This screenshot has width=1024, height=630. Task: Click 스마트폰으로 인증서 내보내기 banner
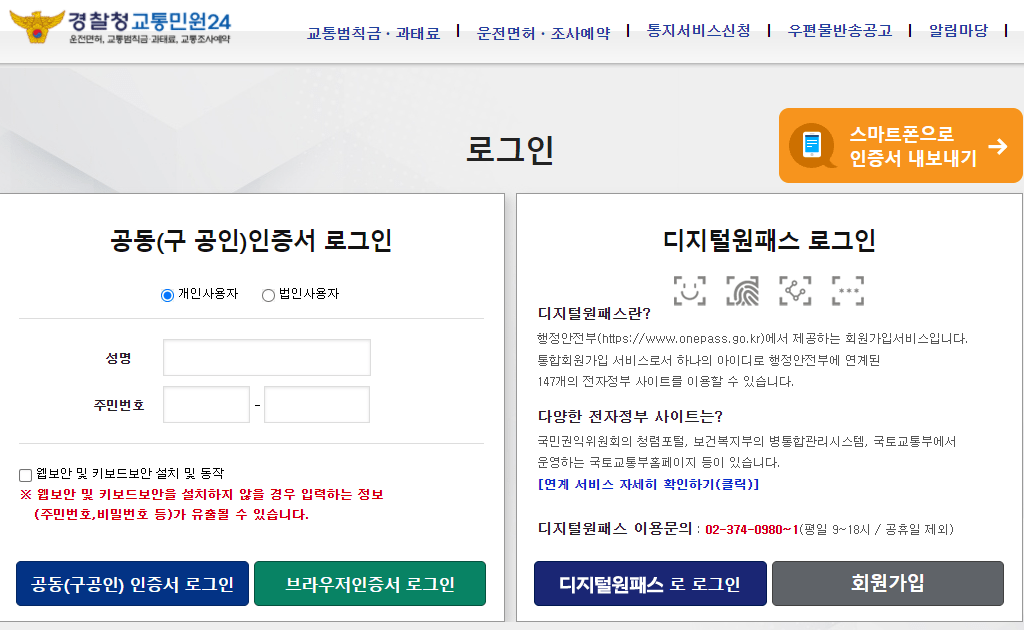click(901, 146)
